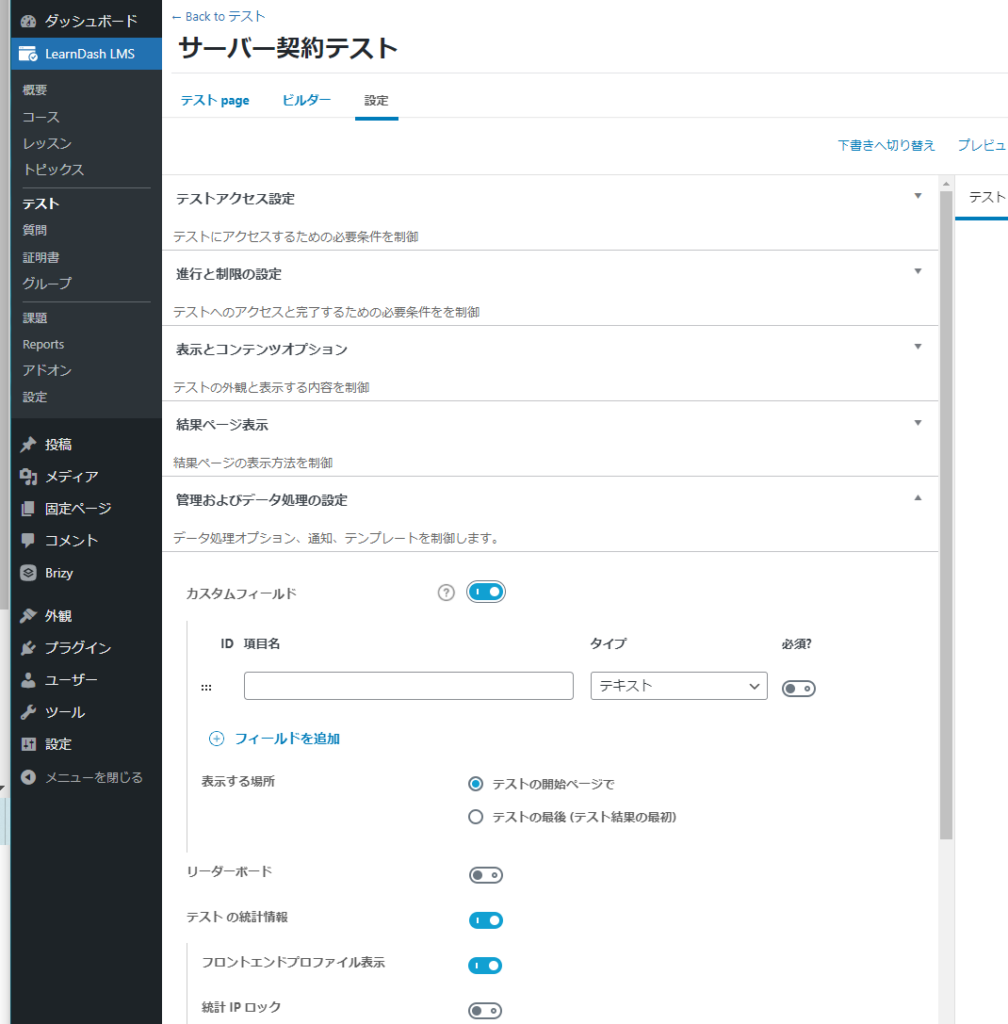Collapse the 管理およびデータ処理の設定 section
This screenshot has width=1008, height=1024.
click(918, 498)
